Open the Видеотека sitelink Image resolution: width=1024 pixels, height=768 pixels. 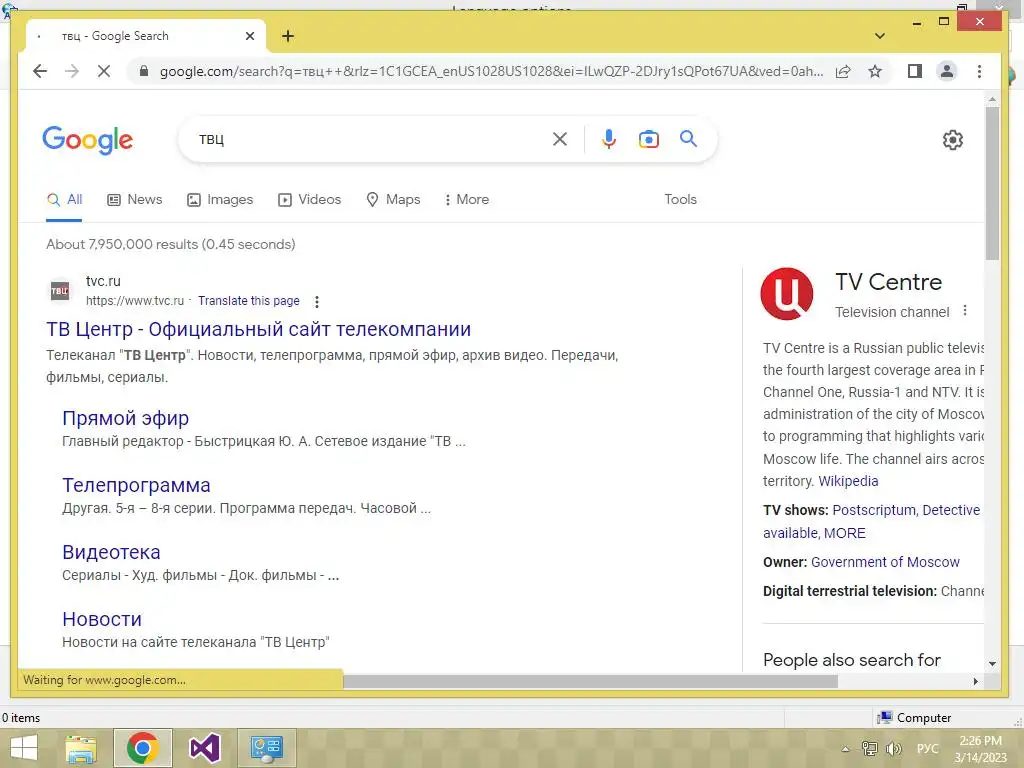coord(111,552)
